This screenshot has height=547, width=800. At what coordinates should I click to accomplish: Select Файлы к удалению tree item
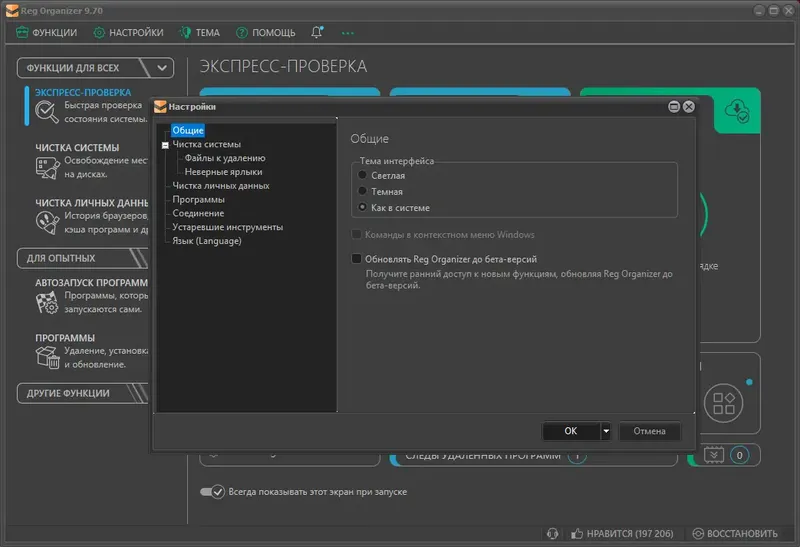[225, 158]
